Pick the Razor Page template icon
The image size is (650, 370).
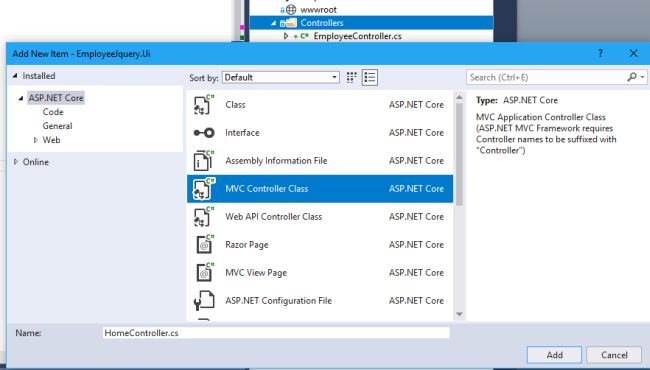205,245
